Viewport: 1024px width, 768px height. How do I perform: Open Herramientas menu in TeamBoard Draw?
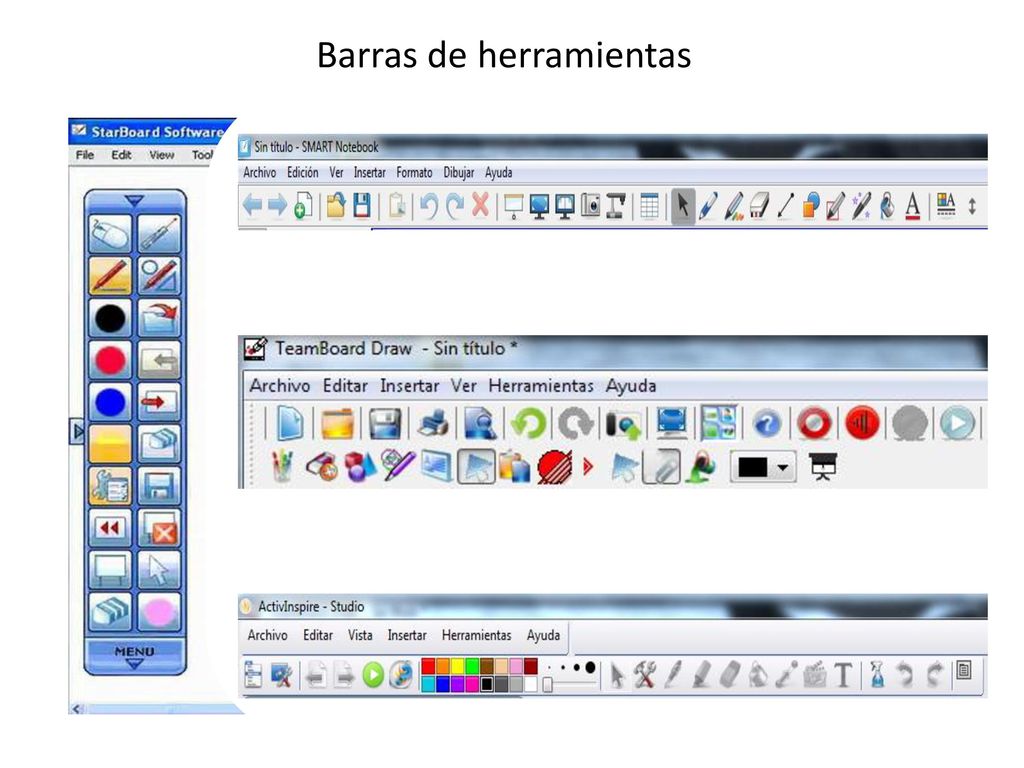(541, 386)
